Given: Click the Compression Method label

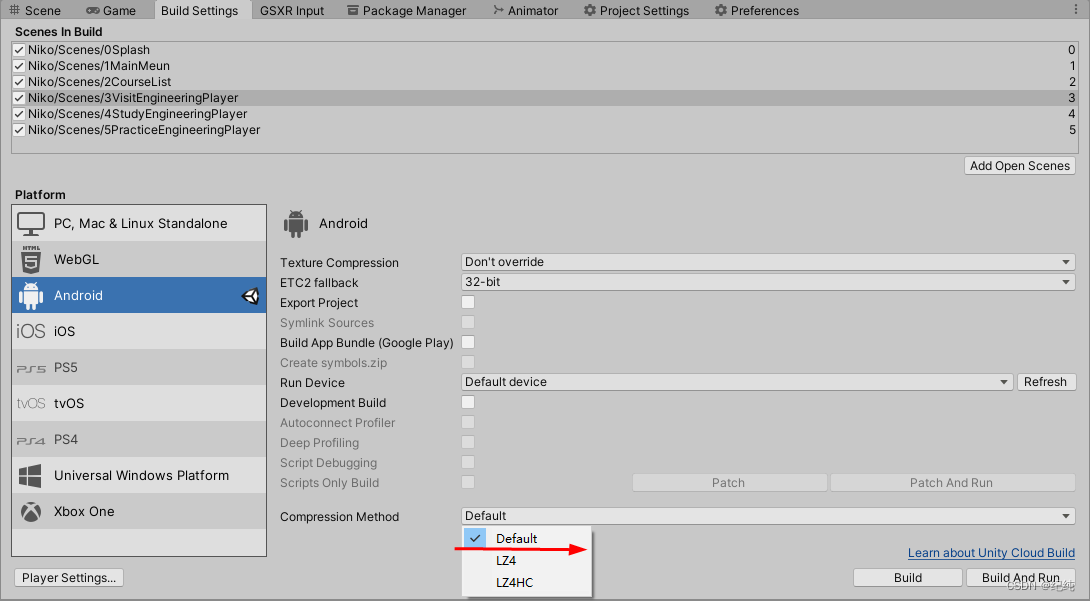Looking at the screenshot, I should 339,517.
